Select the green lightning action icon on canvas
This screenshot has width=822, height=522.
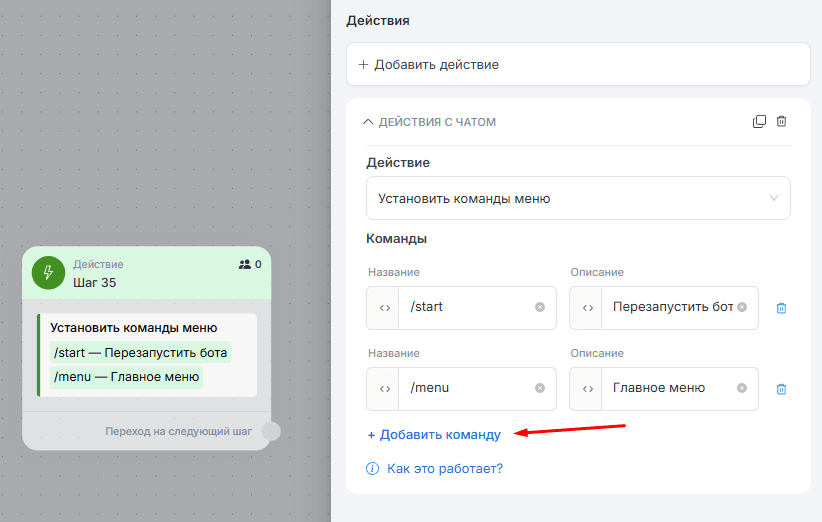(48, 273)
